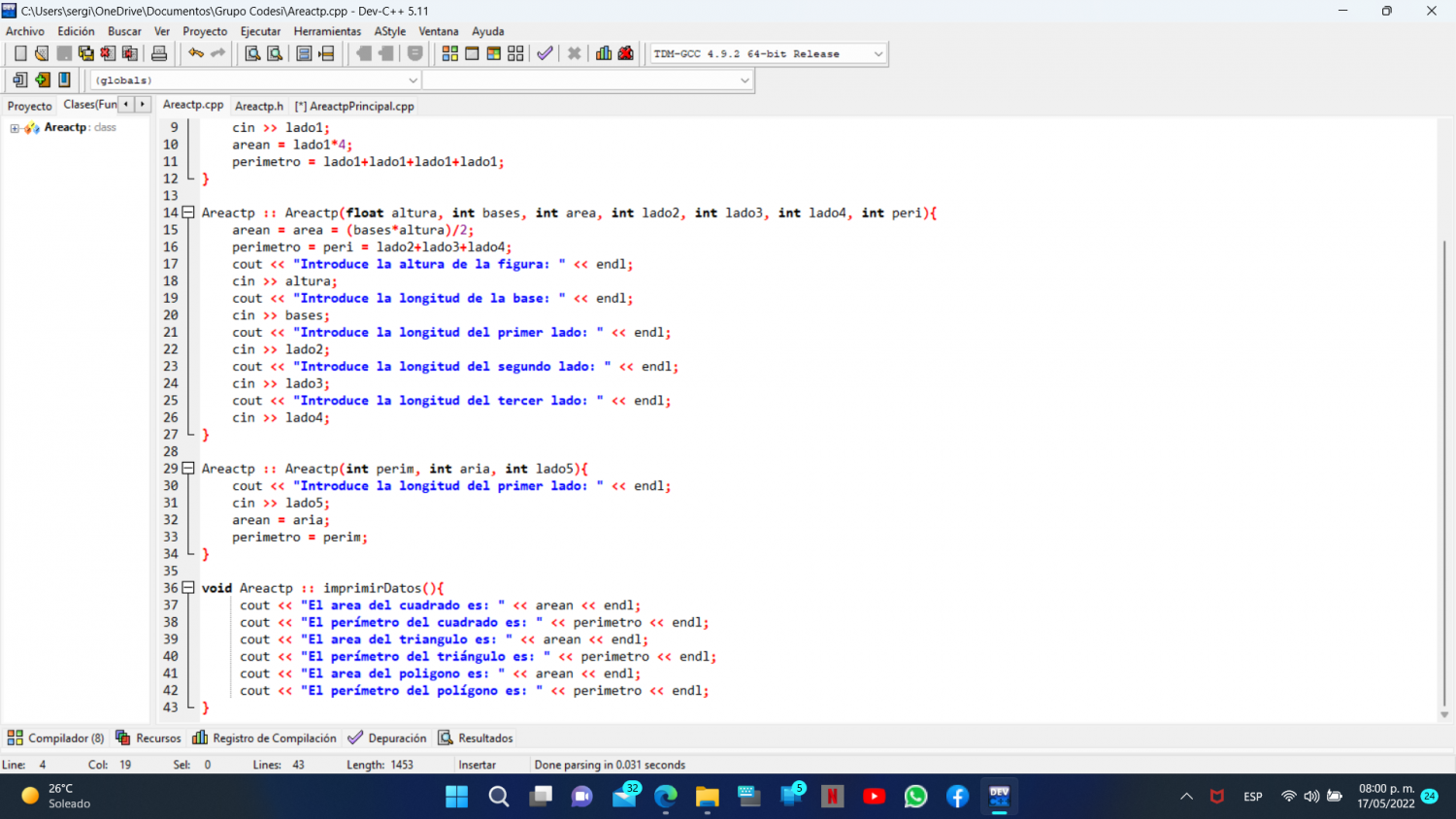This screenshot has height=819, width=1456.
Task: Click the New file toolbar icon
Action: point(19,53)
